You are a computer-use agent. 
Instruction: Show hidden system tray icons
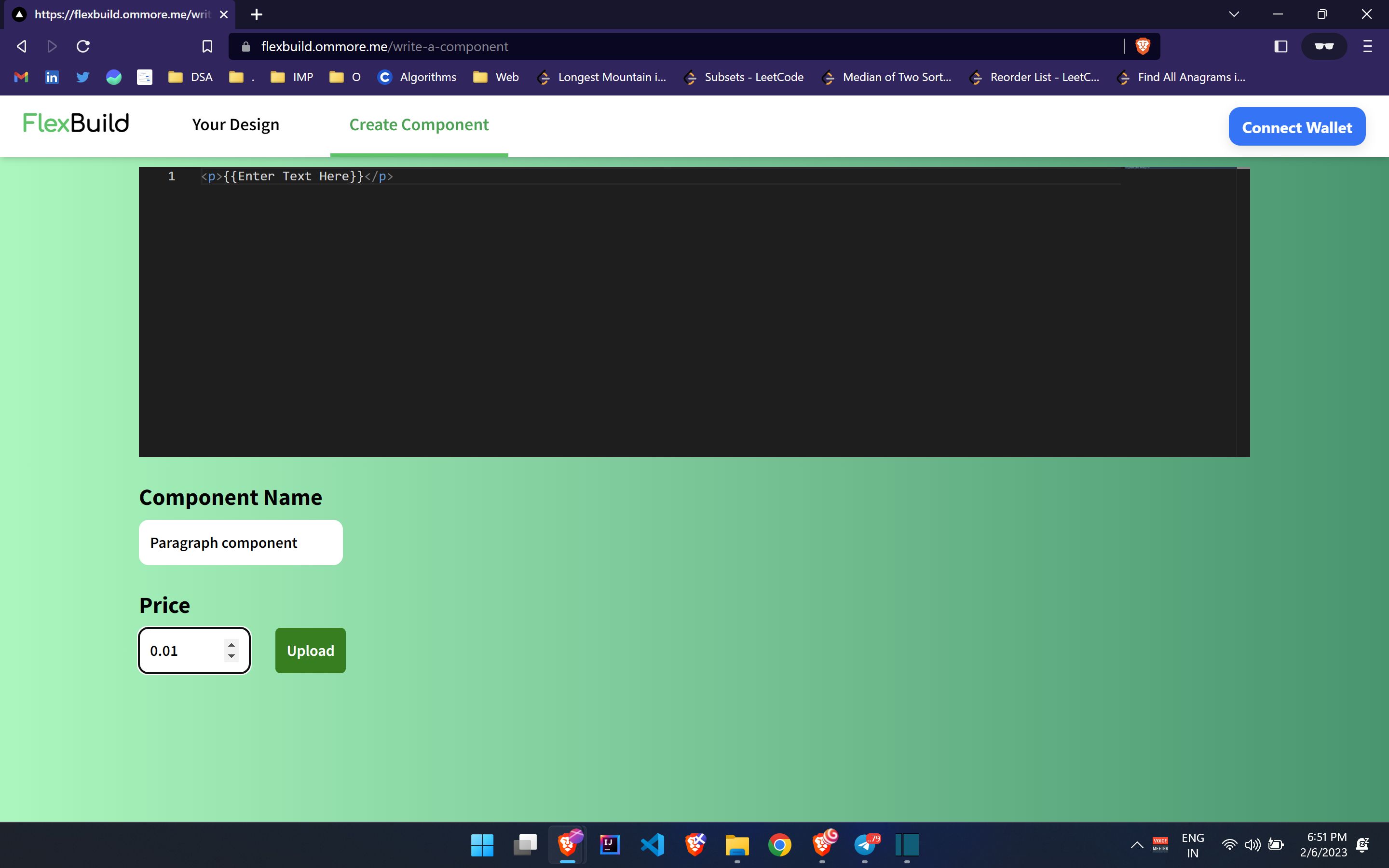point(1136,845)
